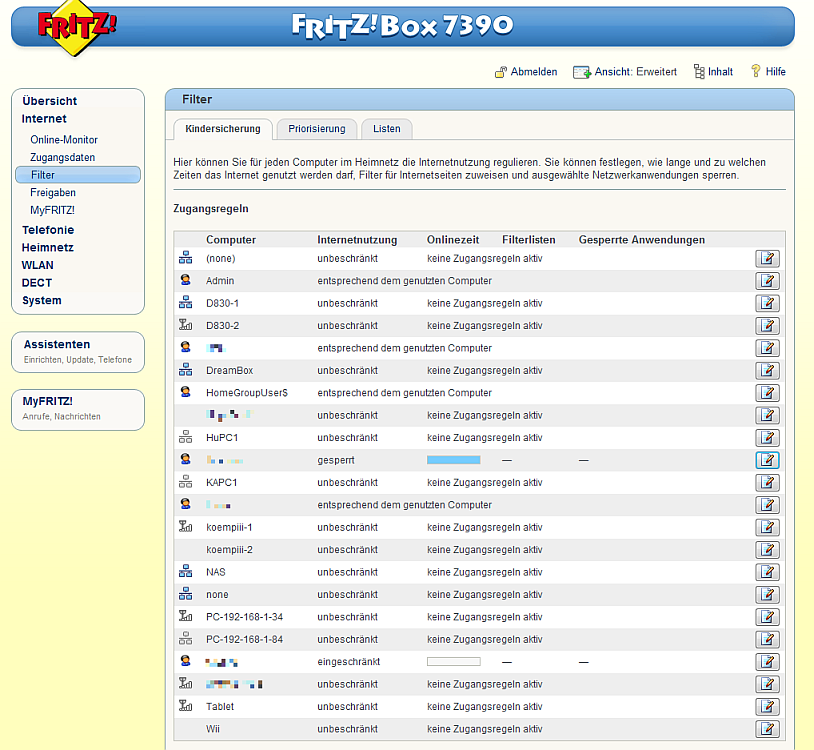Open Inhalt contents link
This screenshot has height=750, width=814.
coord(713,72)
